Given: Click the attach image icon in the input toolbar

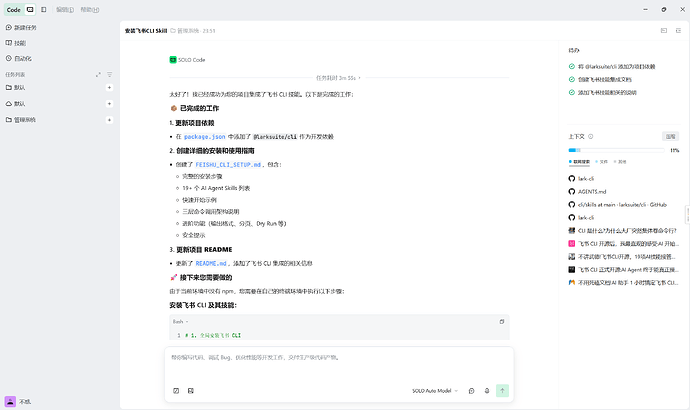Looking at the screenshot, I should pos(191,391).
